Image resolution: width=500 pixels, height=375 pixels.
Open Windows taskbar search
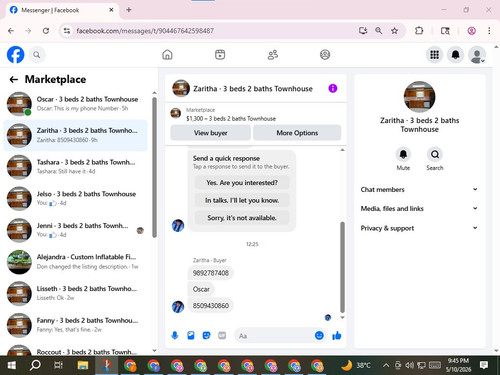[x=35, y=365]
